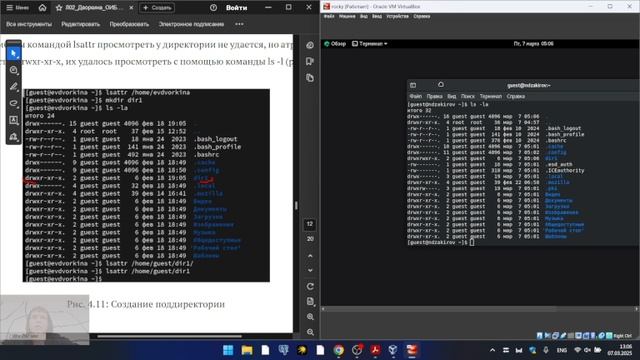Click the microphone tray icon

(x=546, y=350)
